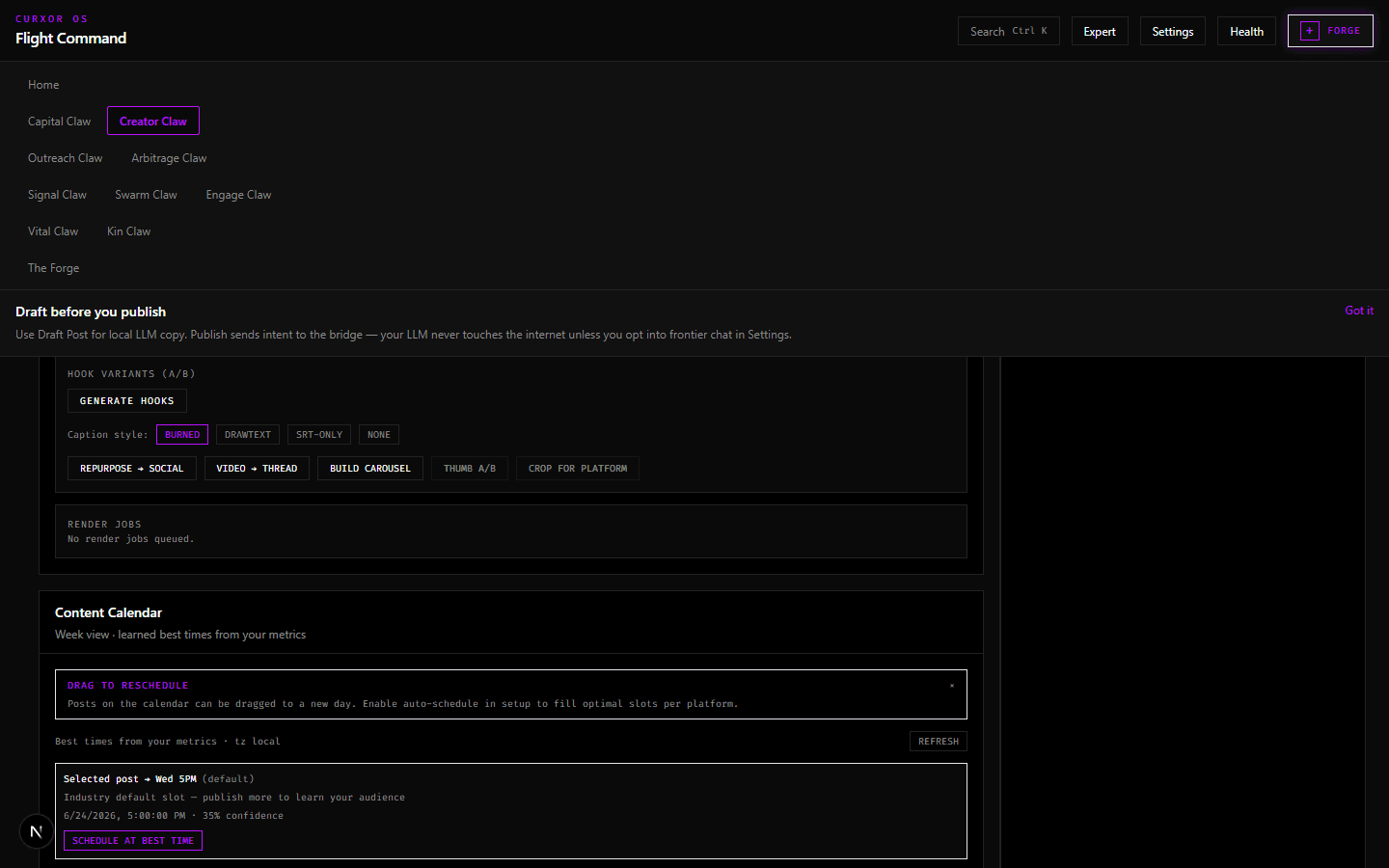Image resolution: width=1389 pixels, height=868 pixels.
Task: Open Settings from header
Action: 1173,31
